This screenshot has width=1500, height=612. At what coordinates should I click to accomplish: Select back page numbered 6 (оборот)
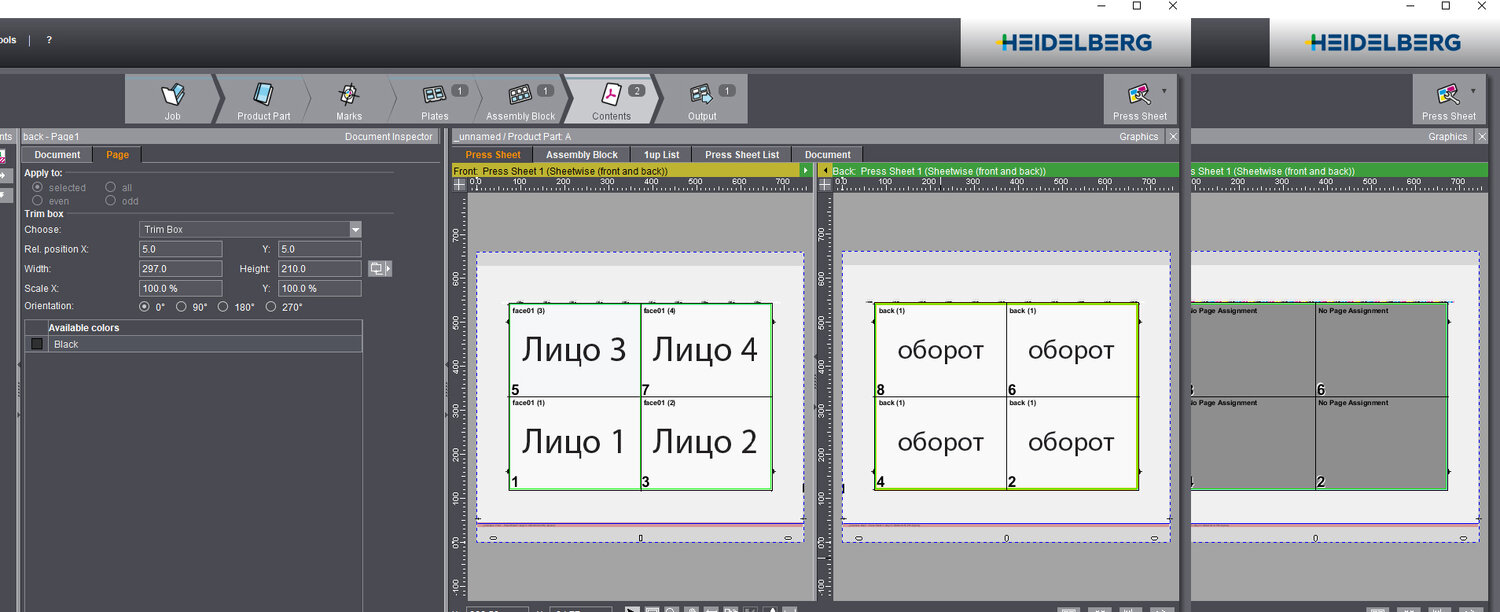click(1072, 350)
